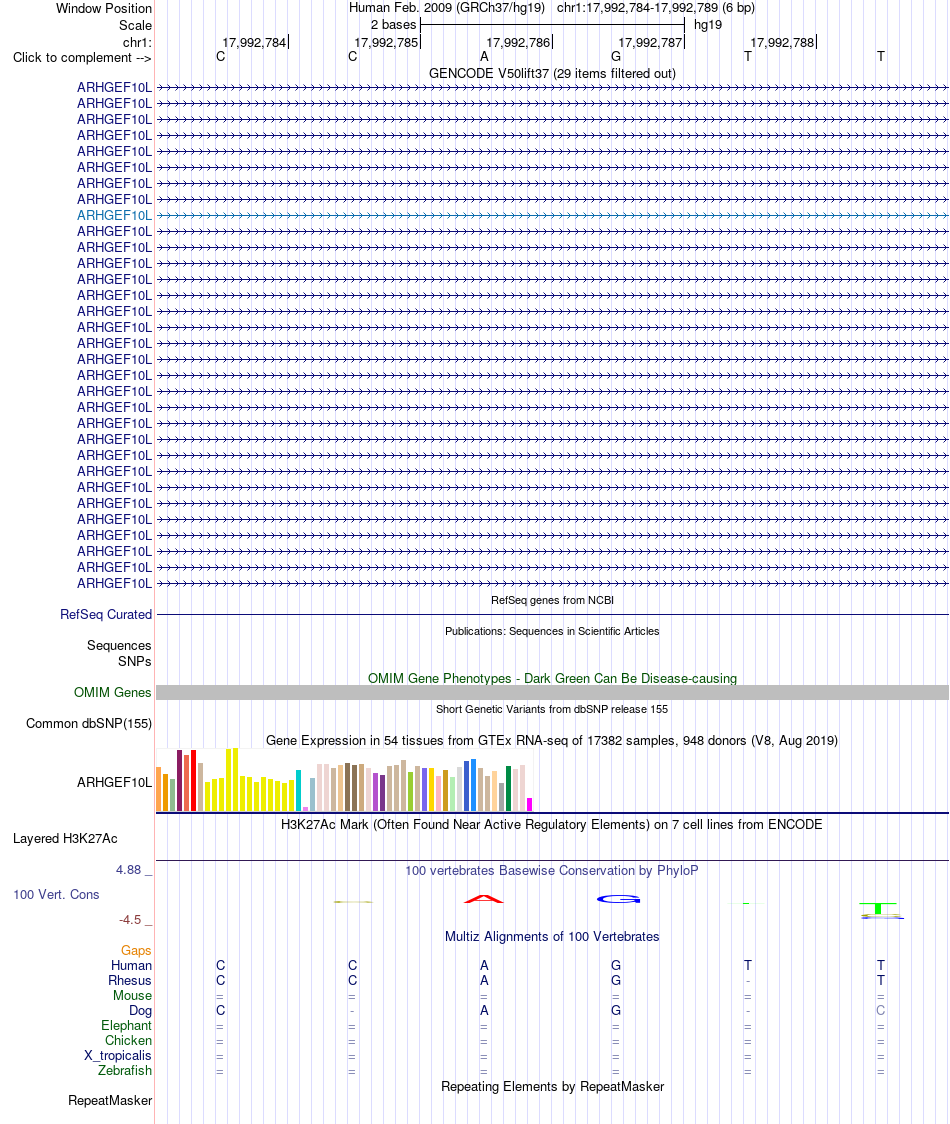Click the Chicken alignment row label

(x=128, y=1041)
